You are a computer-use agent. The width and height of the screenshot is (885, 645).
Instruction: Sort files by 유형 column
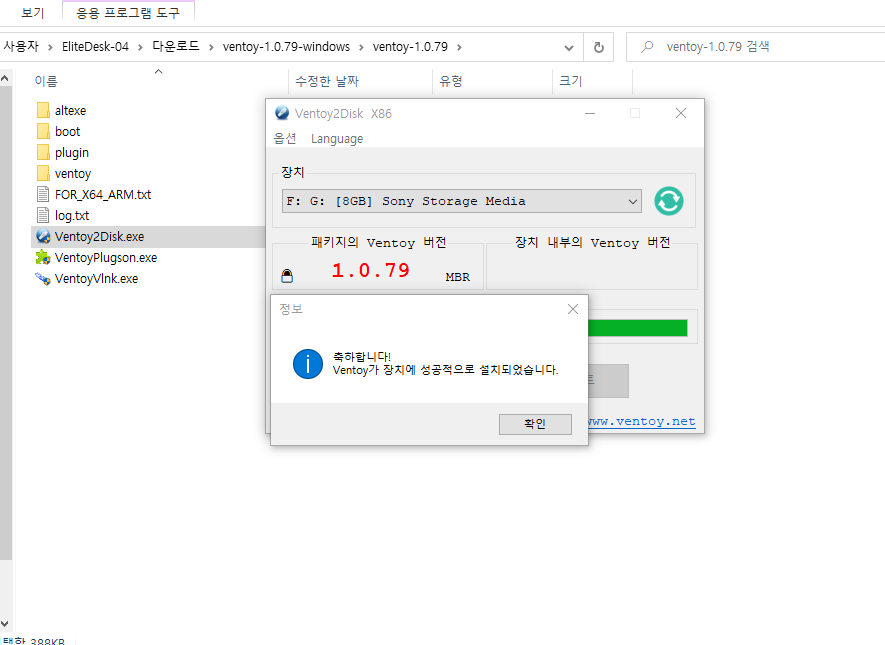(x=451, y=81)
